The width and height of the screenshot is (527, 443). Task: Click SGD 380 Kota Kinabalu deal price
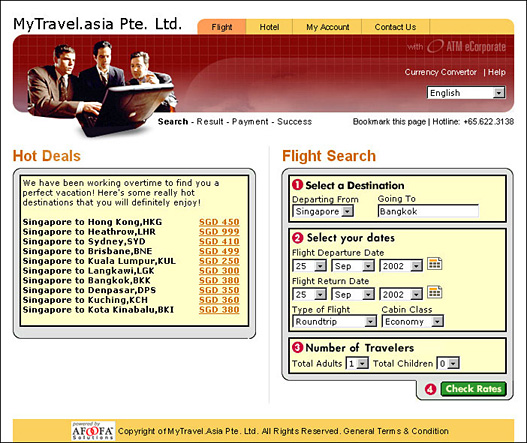click(219, 310)
